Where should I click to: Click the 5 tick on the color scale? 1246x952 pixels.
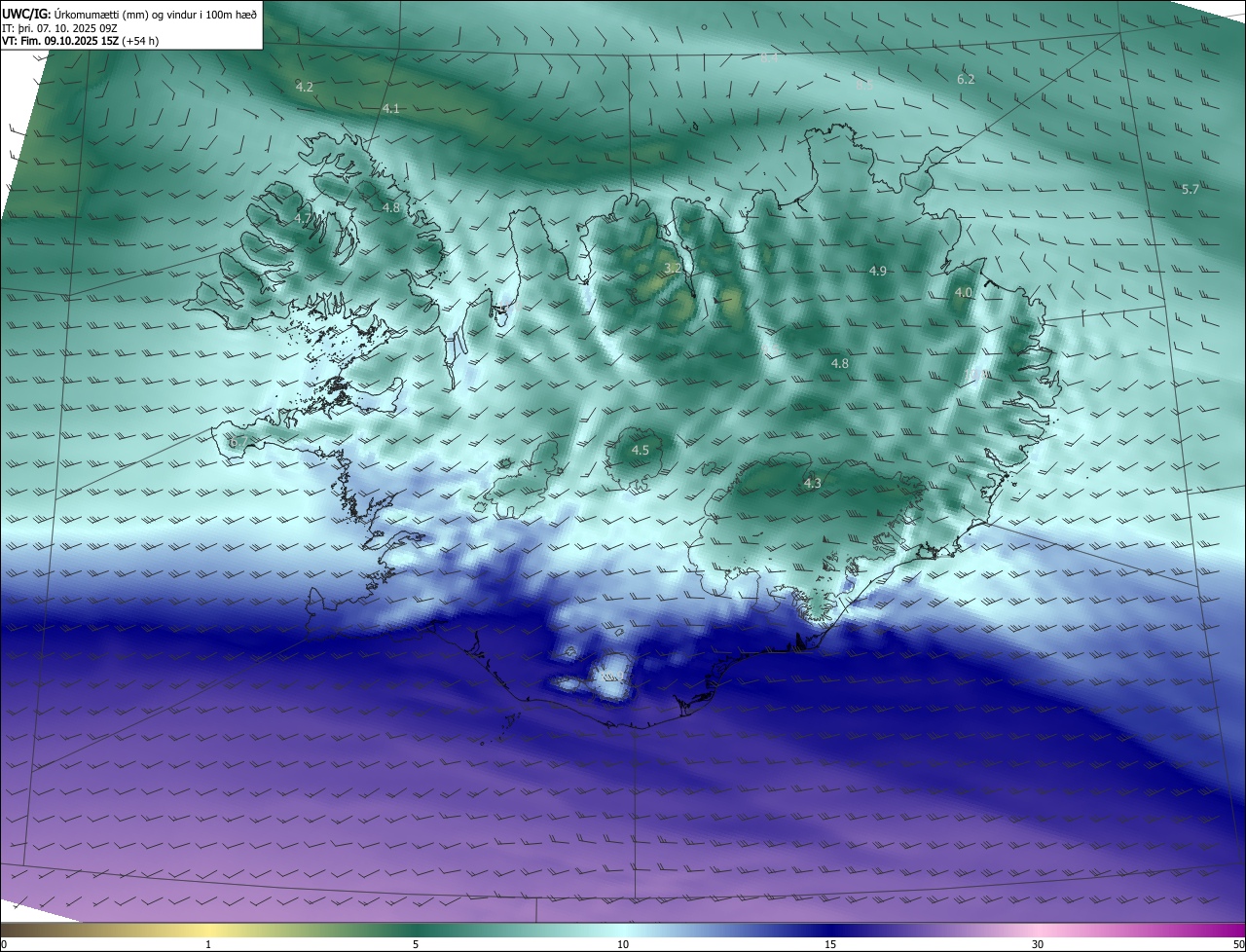416,944
